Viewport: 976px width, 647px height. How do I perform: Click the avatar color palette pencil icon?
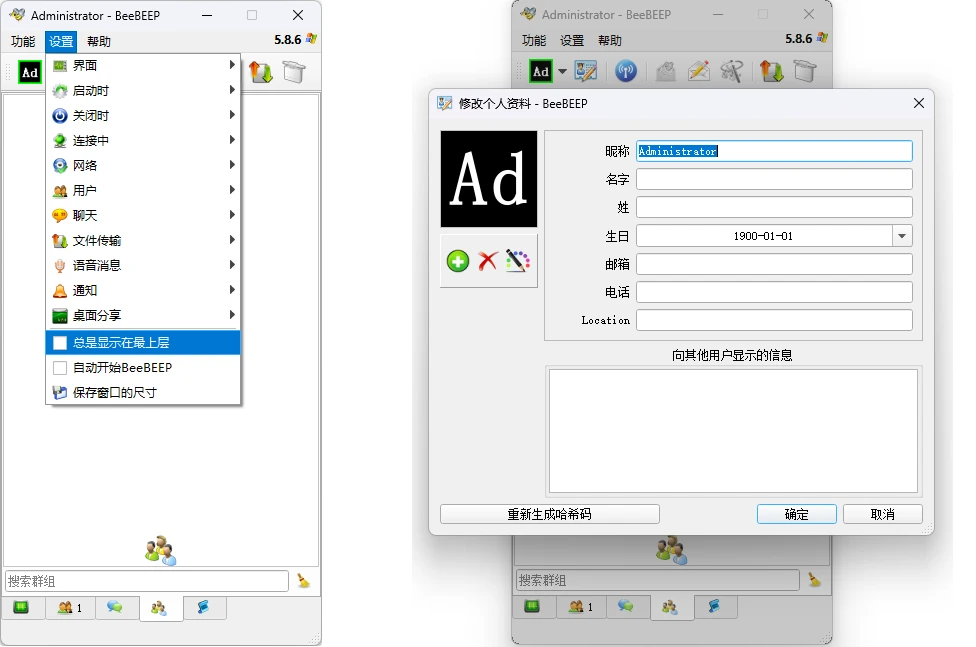[x=518, y=261]
